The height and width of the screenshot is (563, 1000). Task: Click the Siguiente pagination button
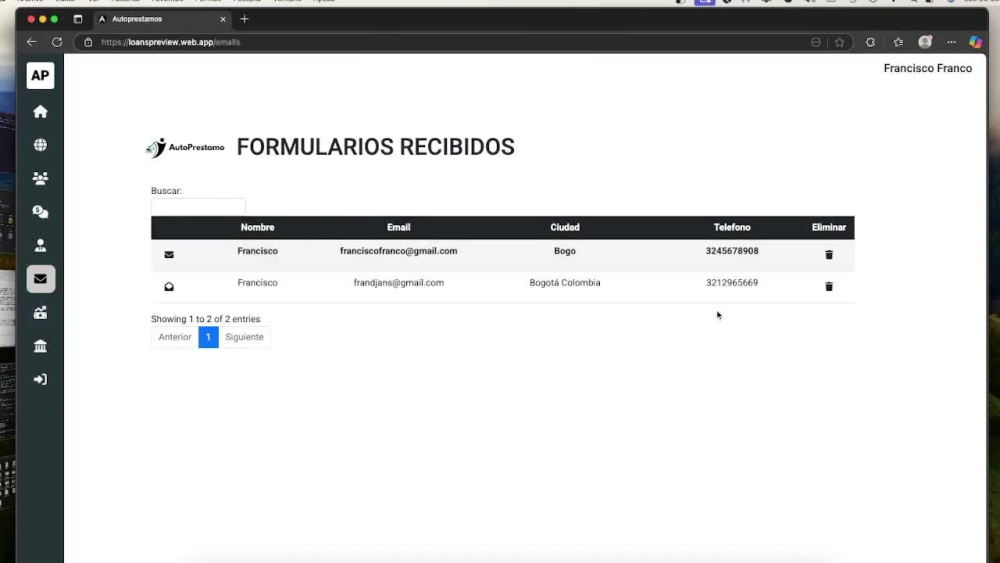[244, 337]
